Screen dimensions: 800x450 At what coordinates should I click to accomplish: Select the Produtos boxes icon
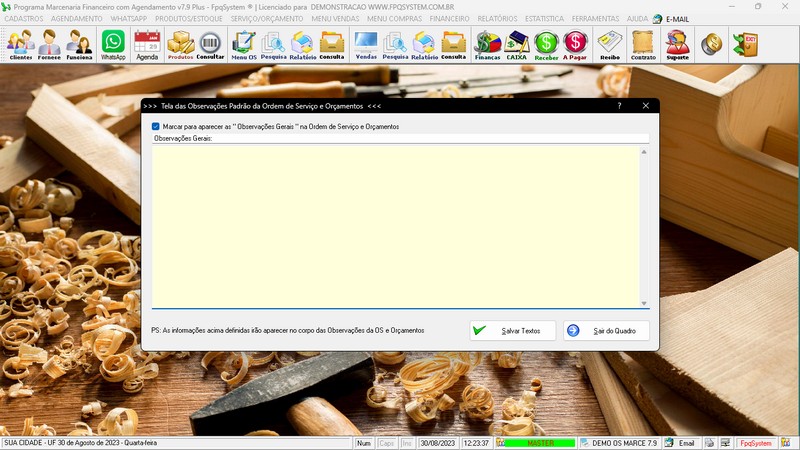(180, 45)
